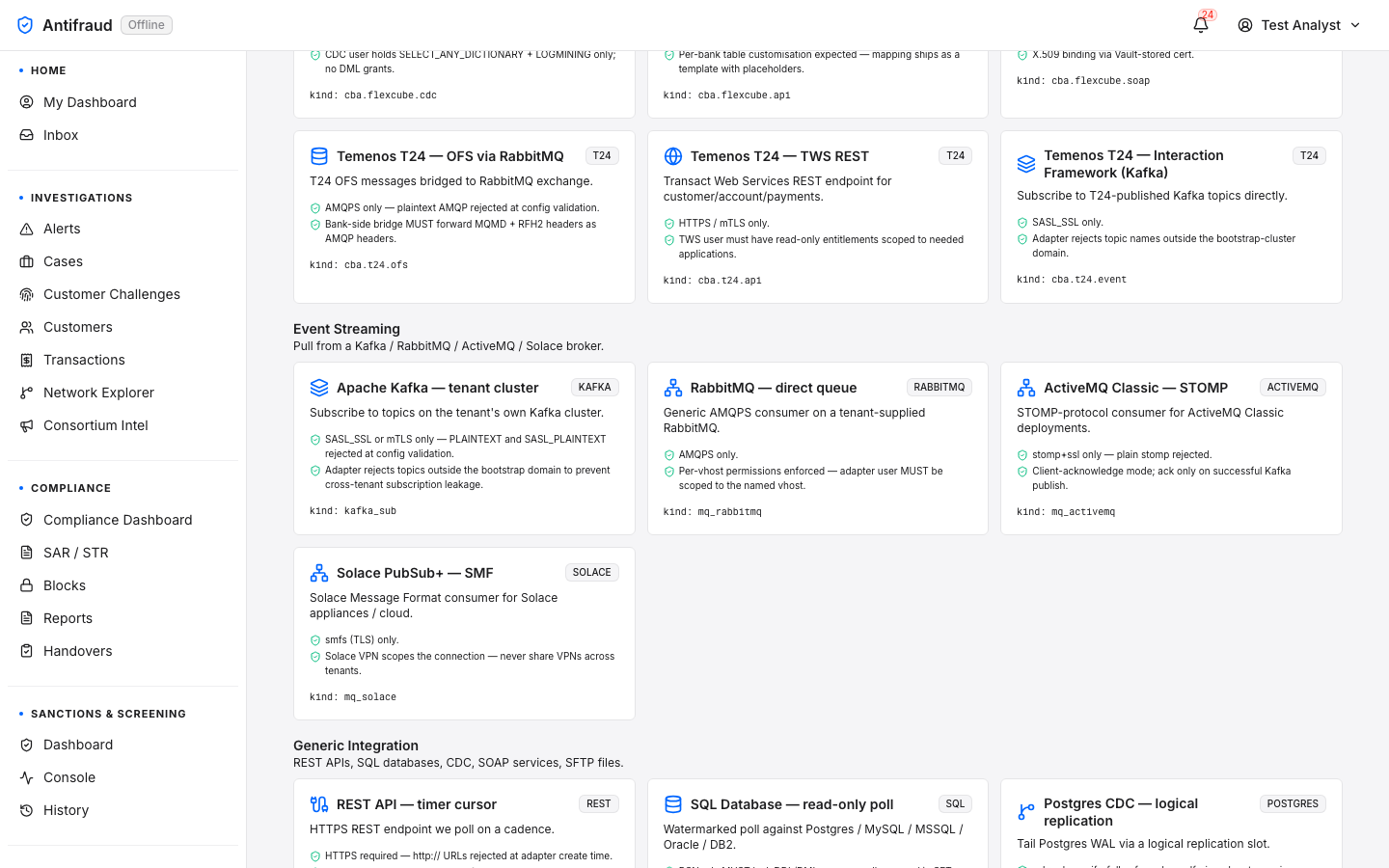Click the T24 tag on the TWS REST card

tap(955, 156)
